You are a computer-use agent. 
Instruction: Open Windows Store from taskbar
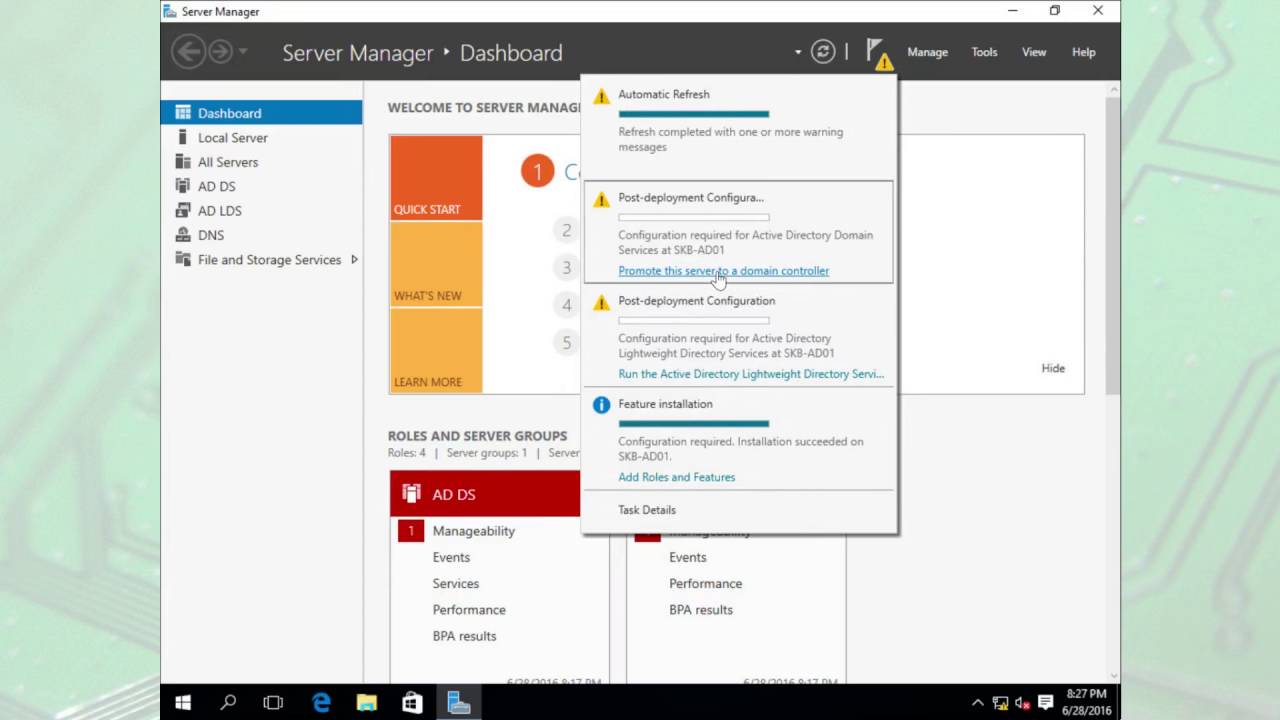(412, 703)
